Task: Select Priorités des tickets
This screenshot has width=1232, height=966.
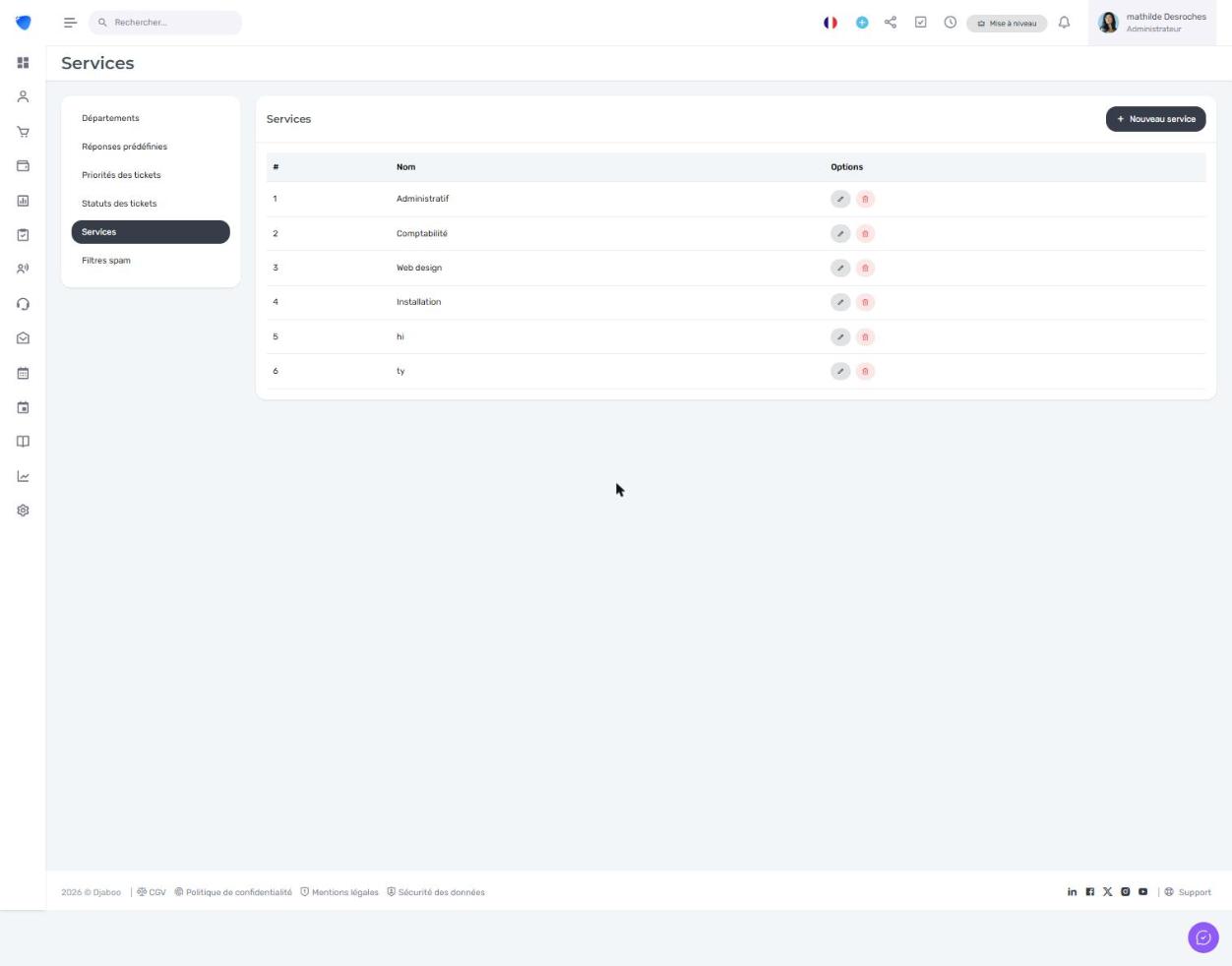Action: coord(151,175)
